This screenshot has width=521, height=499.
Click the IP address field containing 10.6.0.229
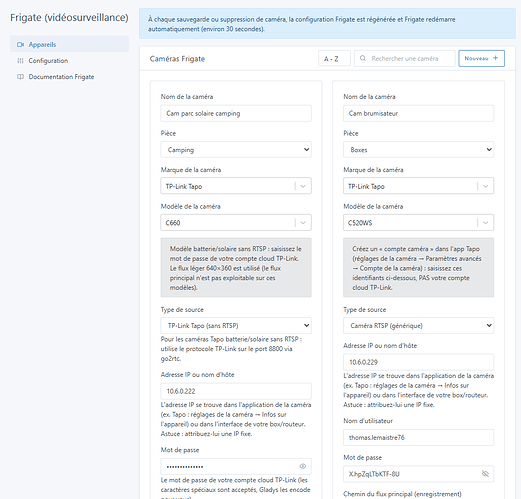click(418, 362)
